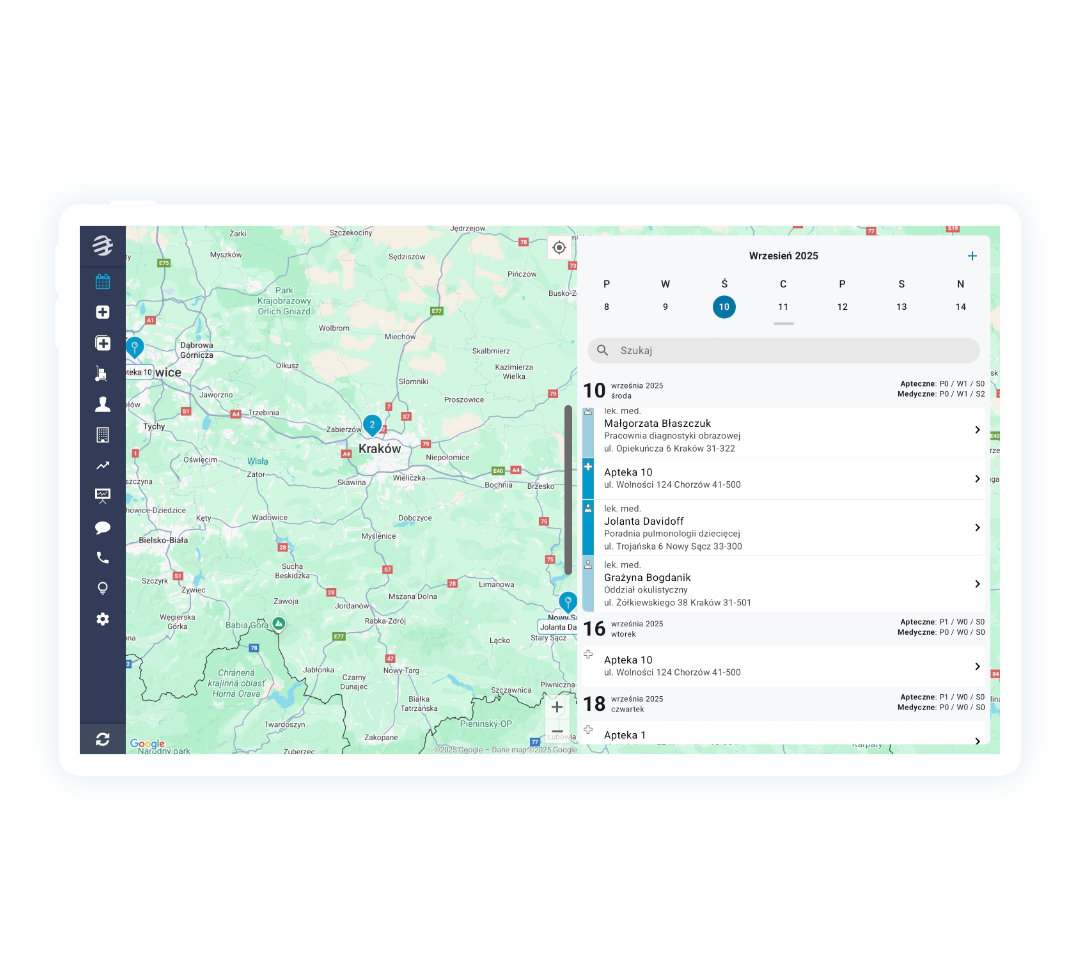Click the plus status icon beside Apteka 10 on 10 września
This screenshot has width=1080, height=980.
588,467
